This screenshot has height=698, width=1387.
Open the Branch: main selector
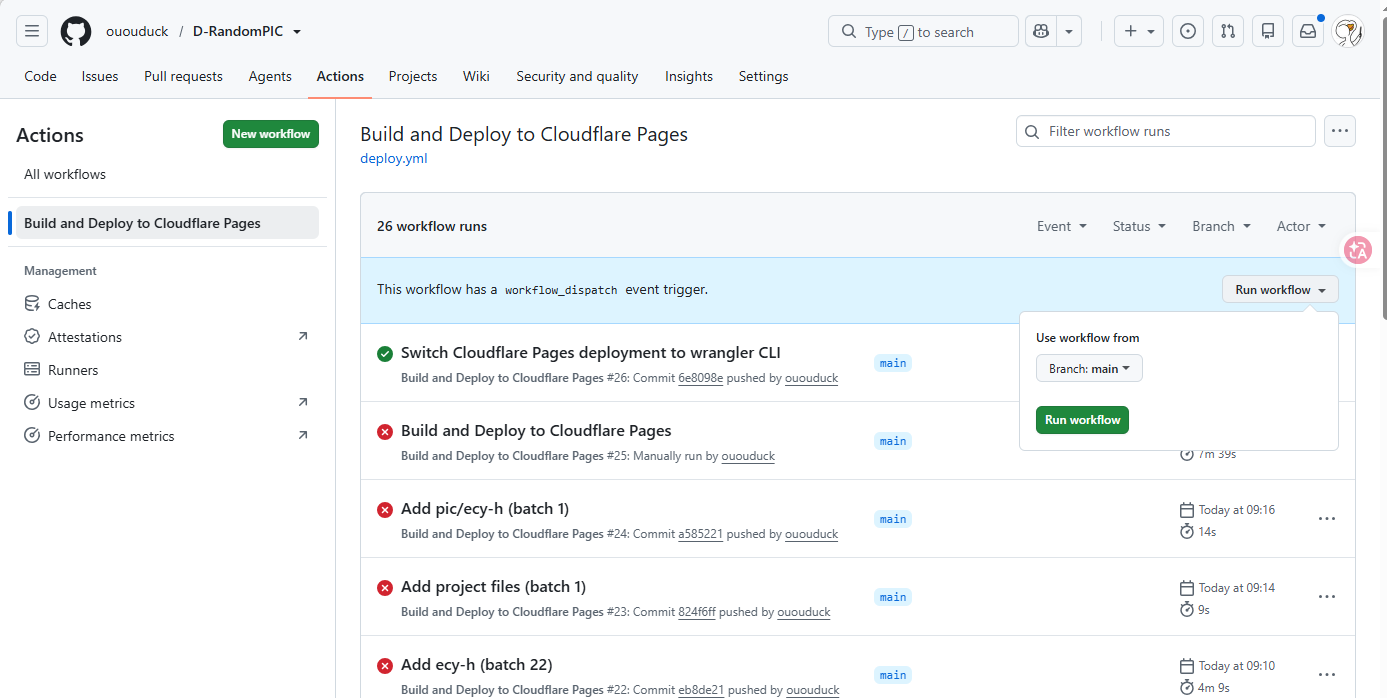point(1089,369)
